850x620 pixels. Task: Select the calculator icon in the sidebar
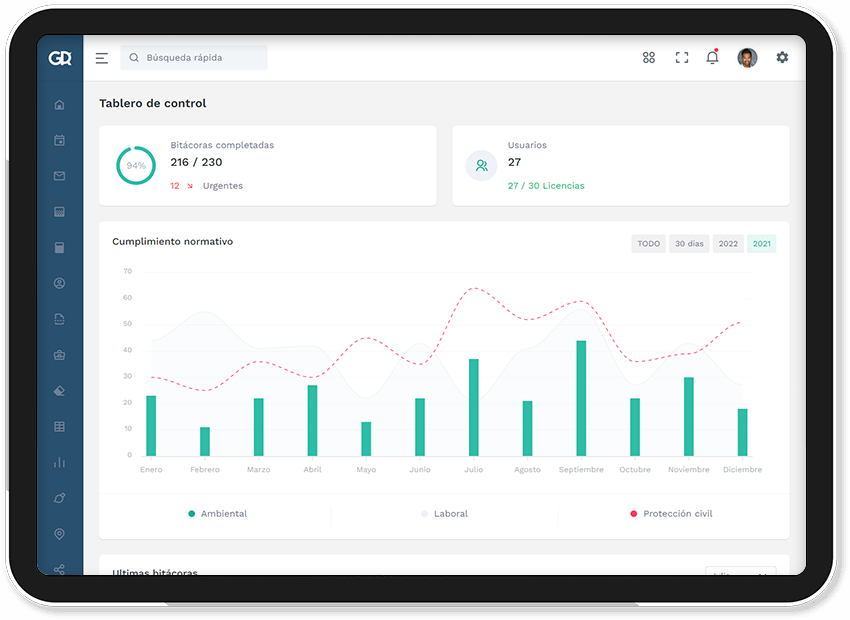(59, 248)
